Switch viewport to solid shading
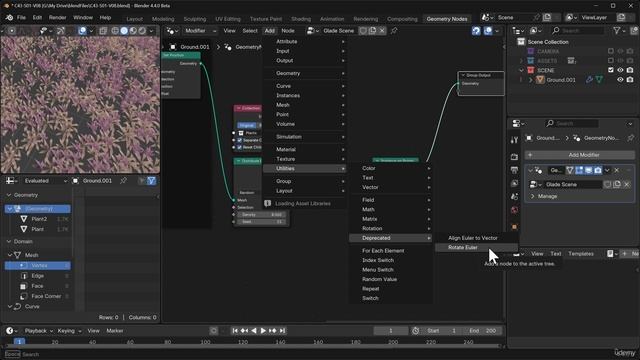Screen dimensions: 640x360 pos(124,31)
